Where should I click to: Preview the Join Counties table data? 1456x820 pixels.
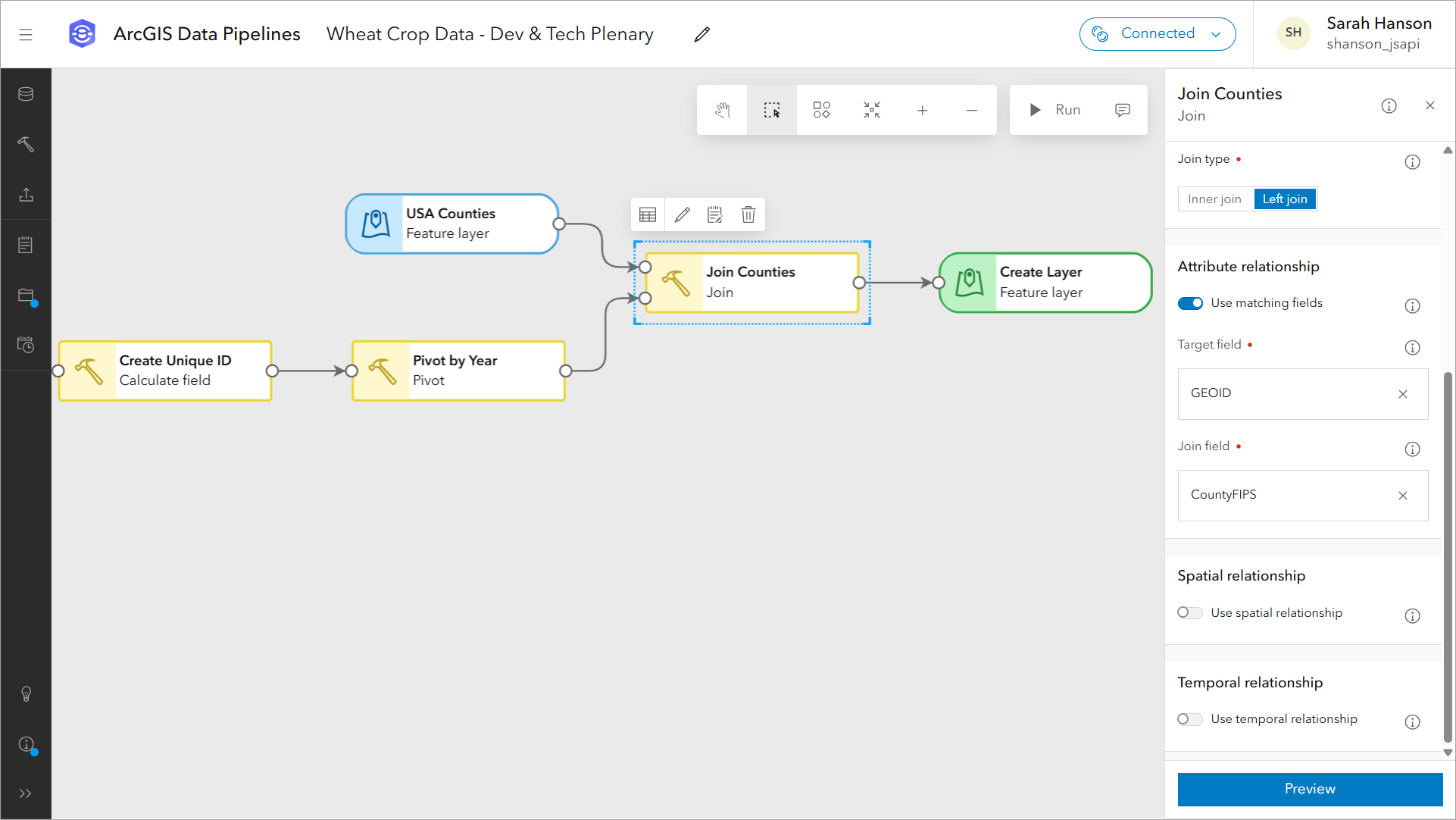pyautogui.click(x=648, y=214)
